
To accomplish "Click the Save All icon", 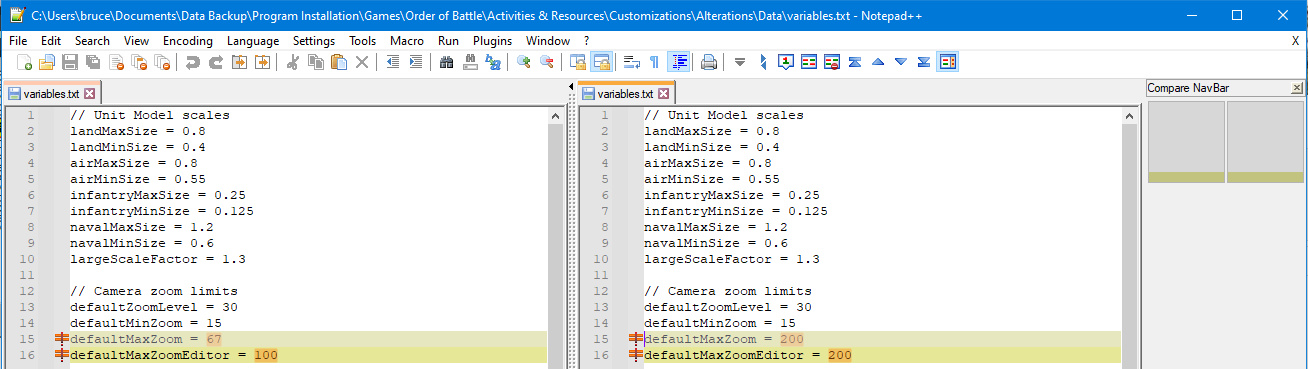I will point(92,62).
